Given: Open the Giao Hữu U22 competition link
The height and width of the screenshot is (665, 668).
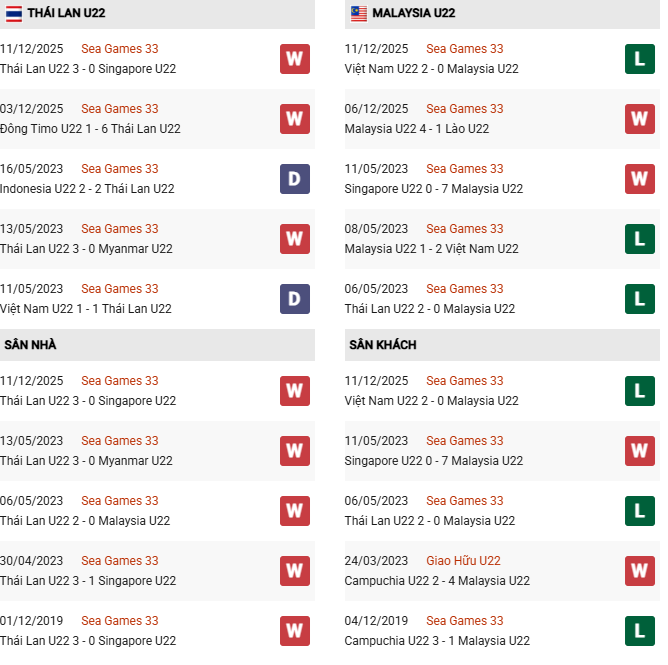Looking at the screenshot, I should [463, 561].
